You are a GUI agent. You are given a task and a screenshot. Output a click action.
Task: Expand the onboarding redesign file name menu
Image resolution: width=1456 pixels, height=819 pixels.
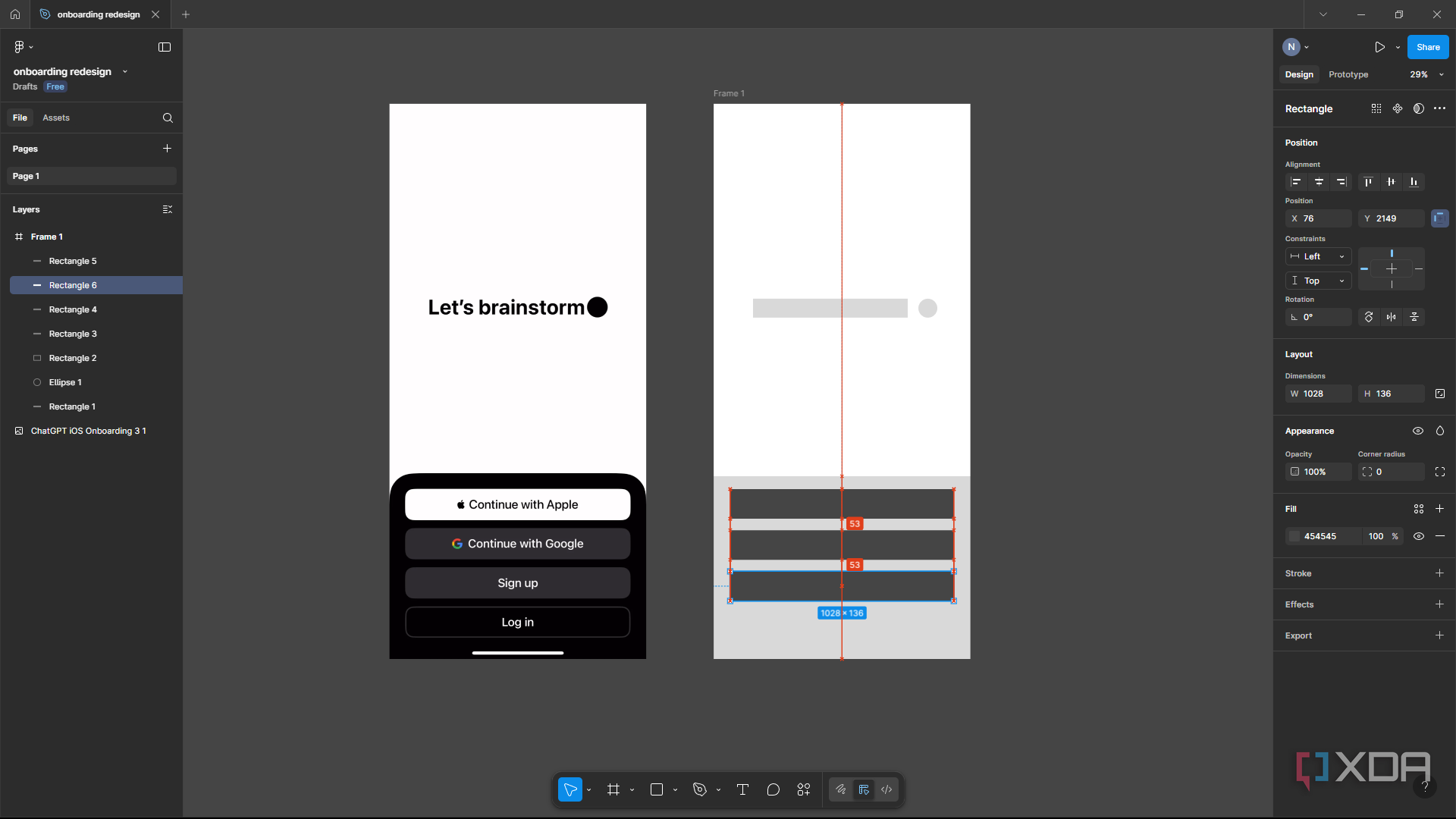pyautogui.click(x=125, y=71)
